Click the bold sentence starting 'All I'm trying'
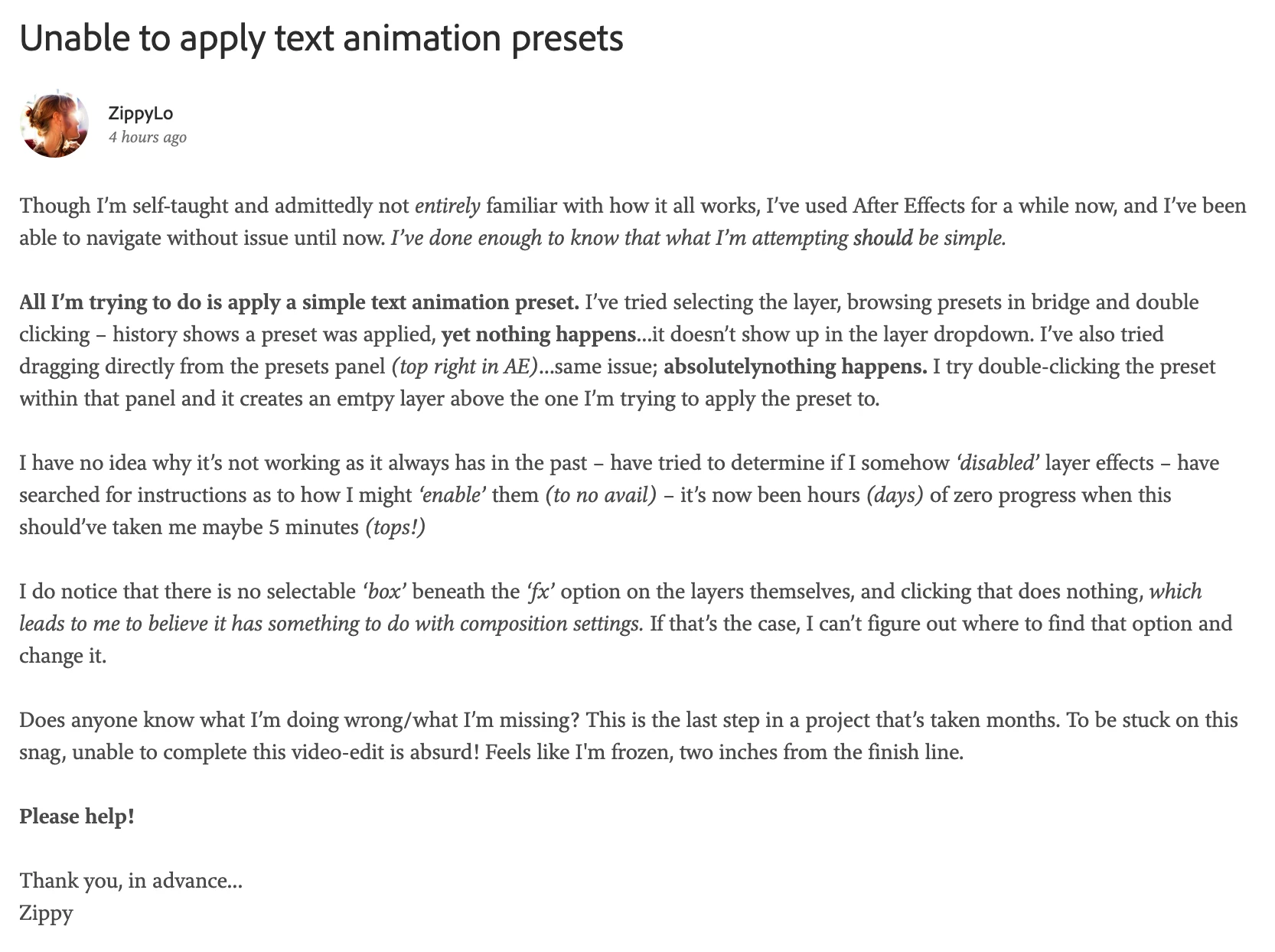 [299, 302]
